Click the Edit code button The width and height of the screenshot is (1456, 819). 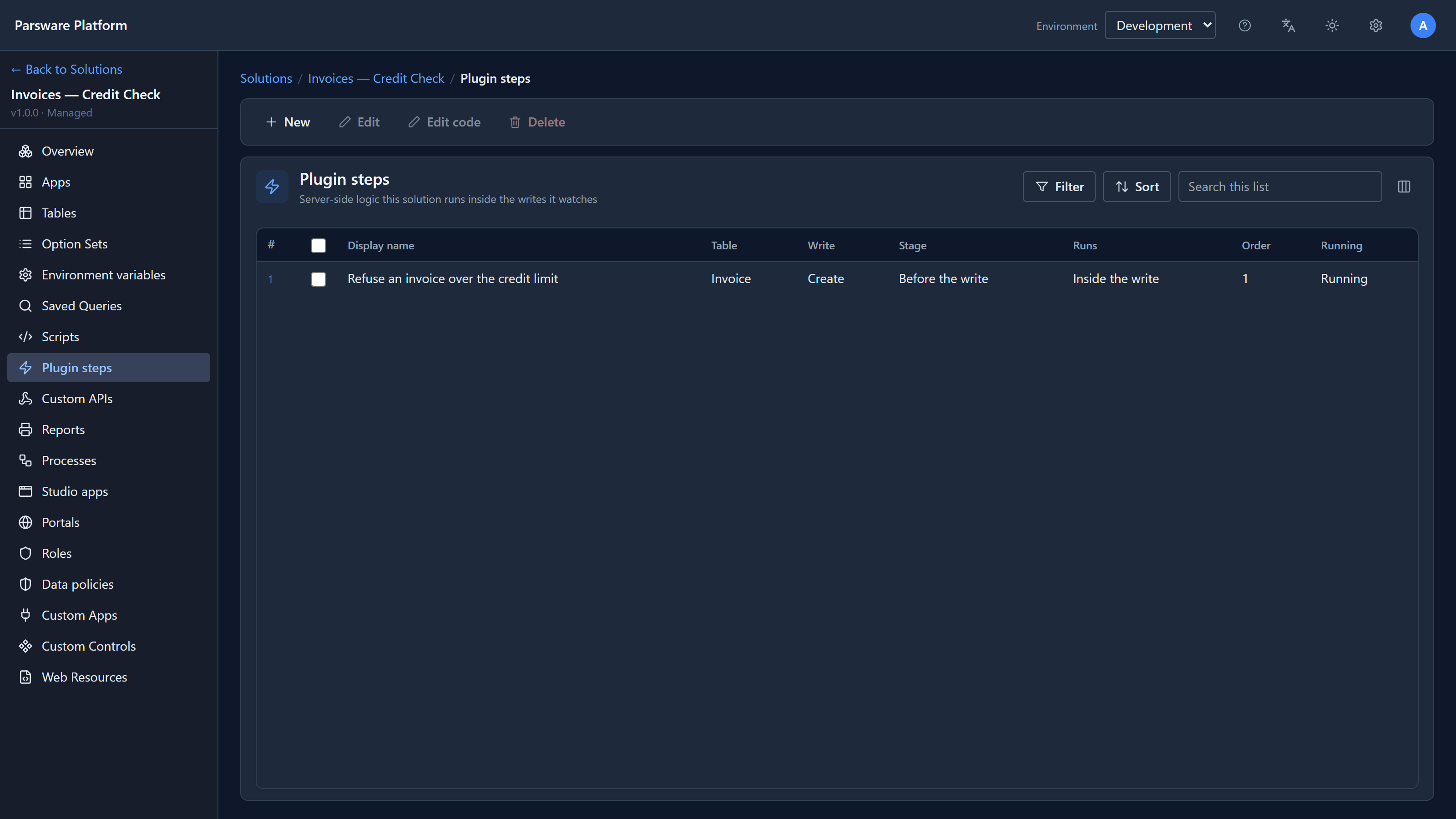point(444,122)
